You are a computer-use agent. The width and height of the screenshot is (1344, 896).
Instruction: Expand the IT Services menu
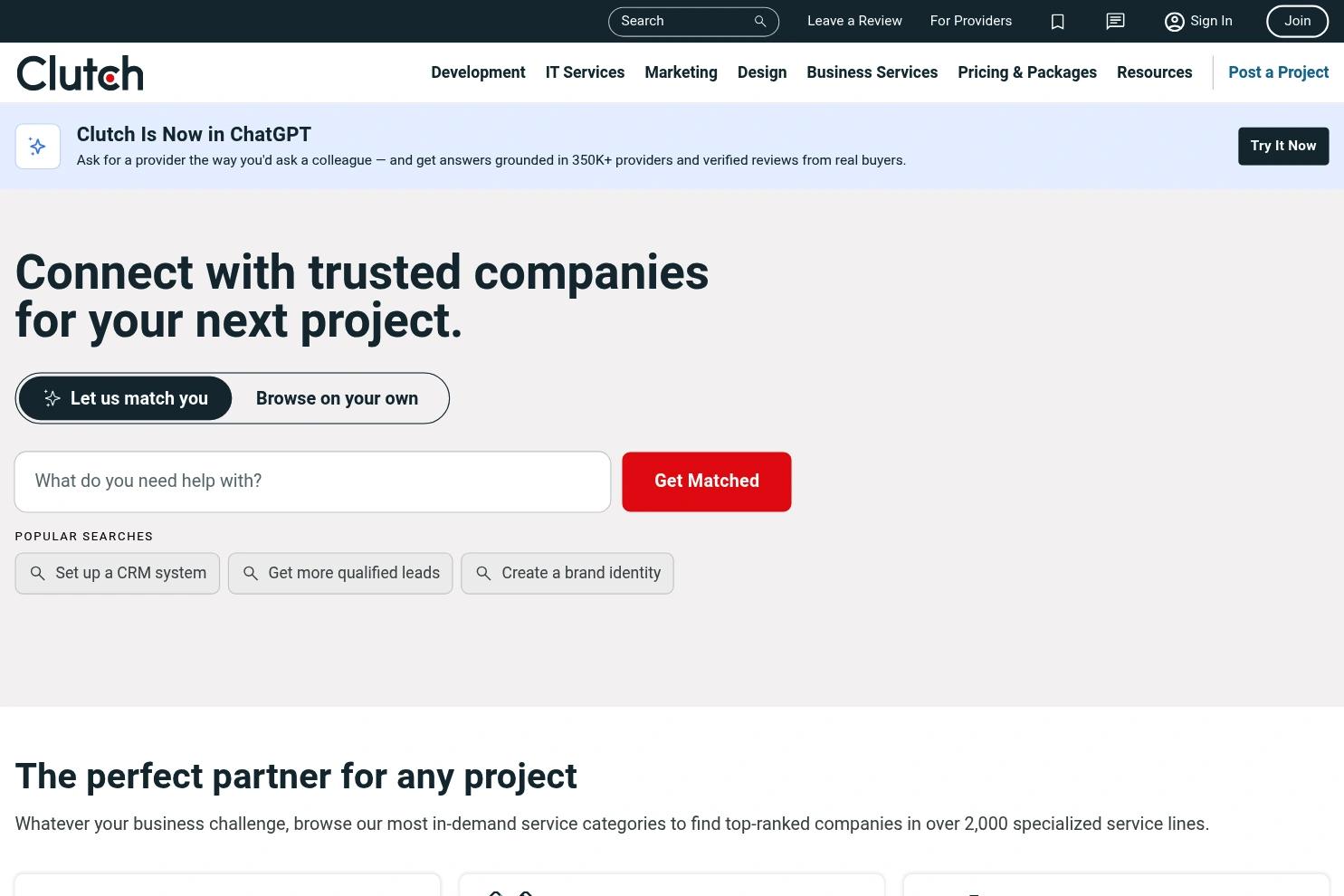585,72
